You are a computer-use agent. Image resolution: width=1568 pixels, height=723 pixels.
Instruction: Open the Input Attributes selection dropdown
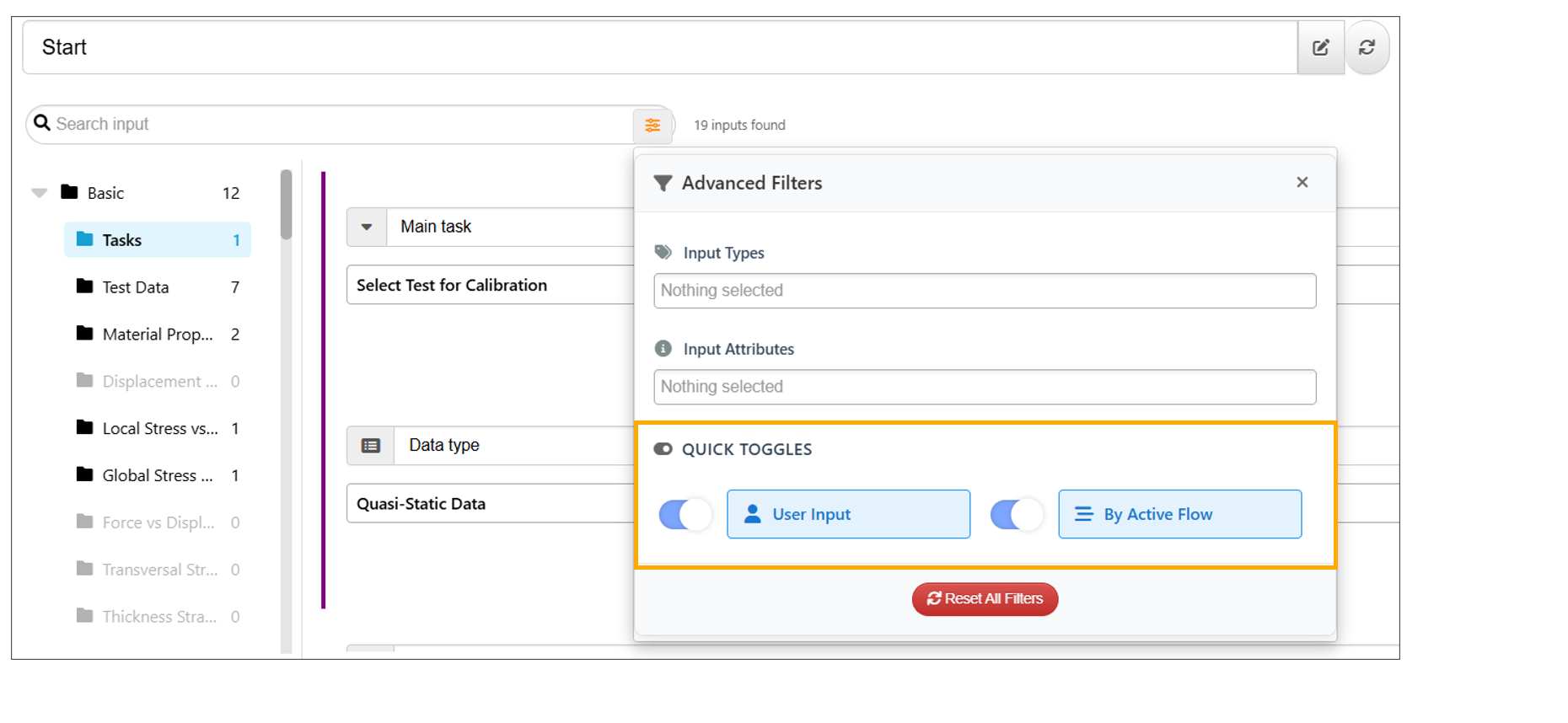coord(984,387)
